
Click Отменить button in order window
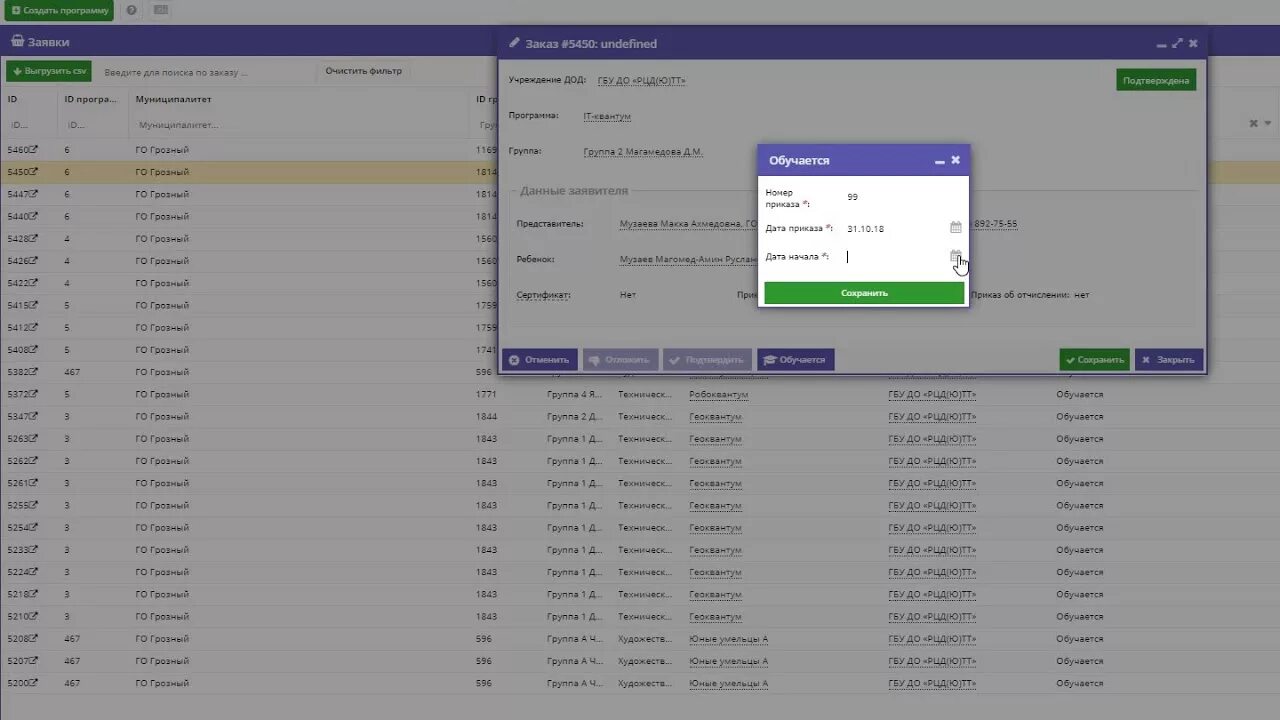tap(539, 360)
